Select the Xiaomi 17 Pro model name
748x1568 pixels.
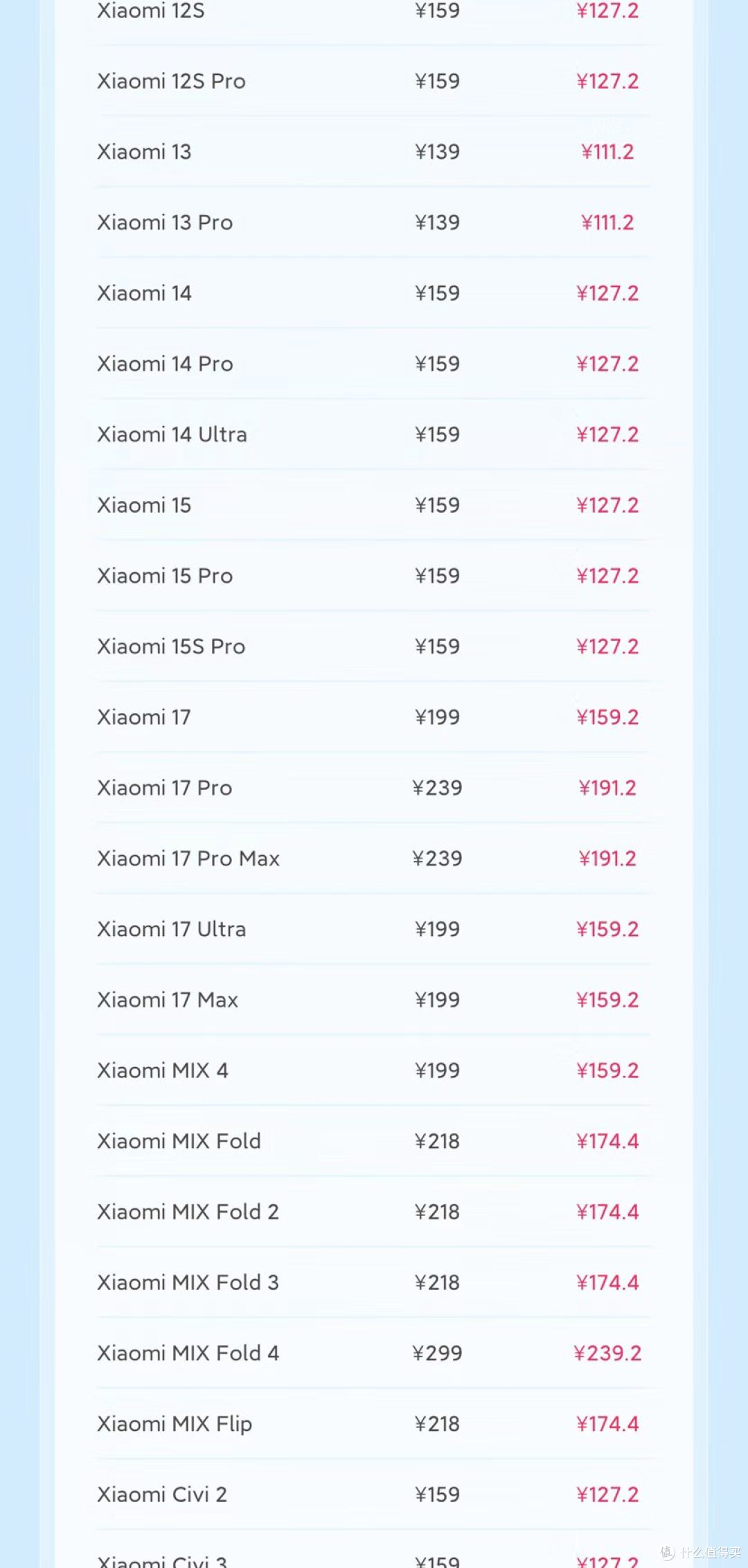click(165, 788)
